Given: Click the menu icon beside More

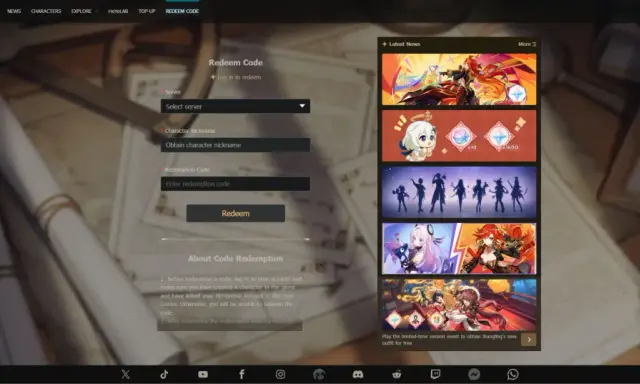Looking at the screenshot, I should [534, 44].
